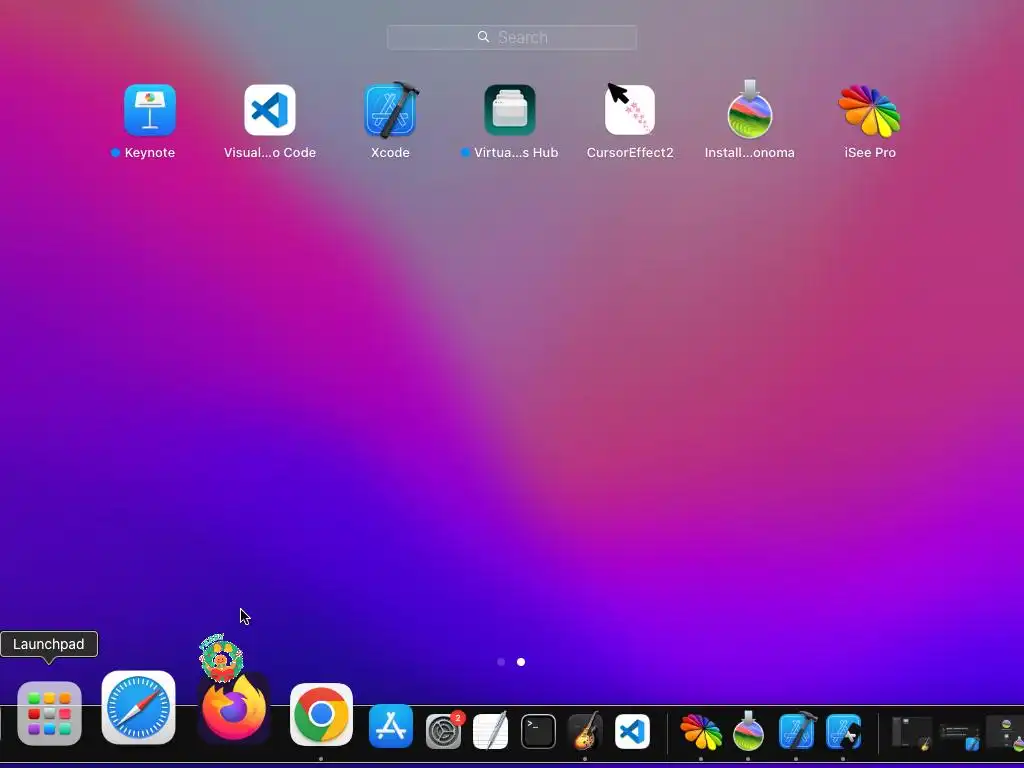Screen dimensions: 1024x768
Task: Launch the CursorEffect2 app
Action: (630, 110)
